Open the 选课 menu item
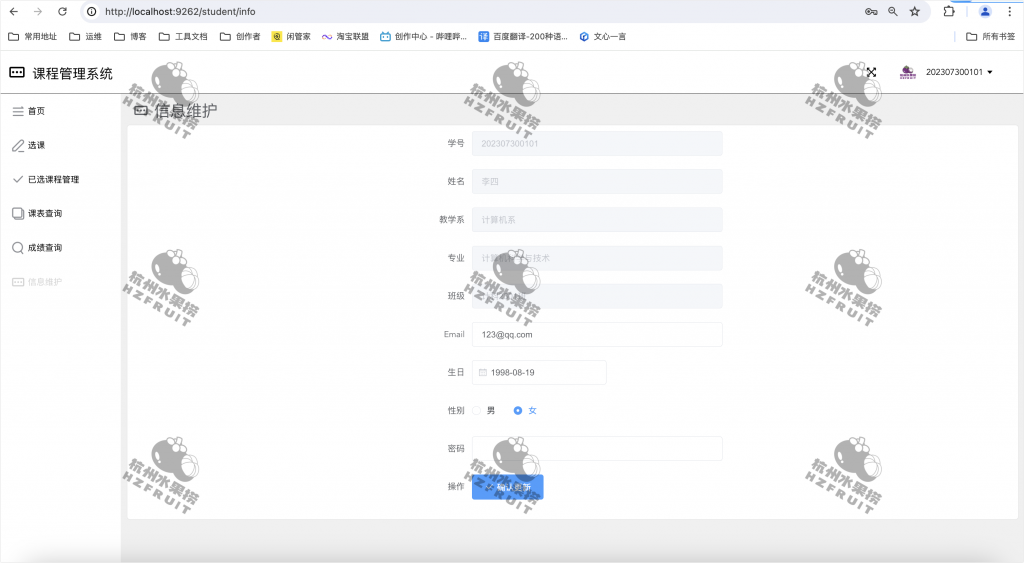 [x=61, y=146]
